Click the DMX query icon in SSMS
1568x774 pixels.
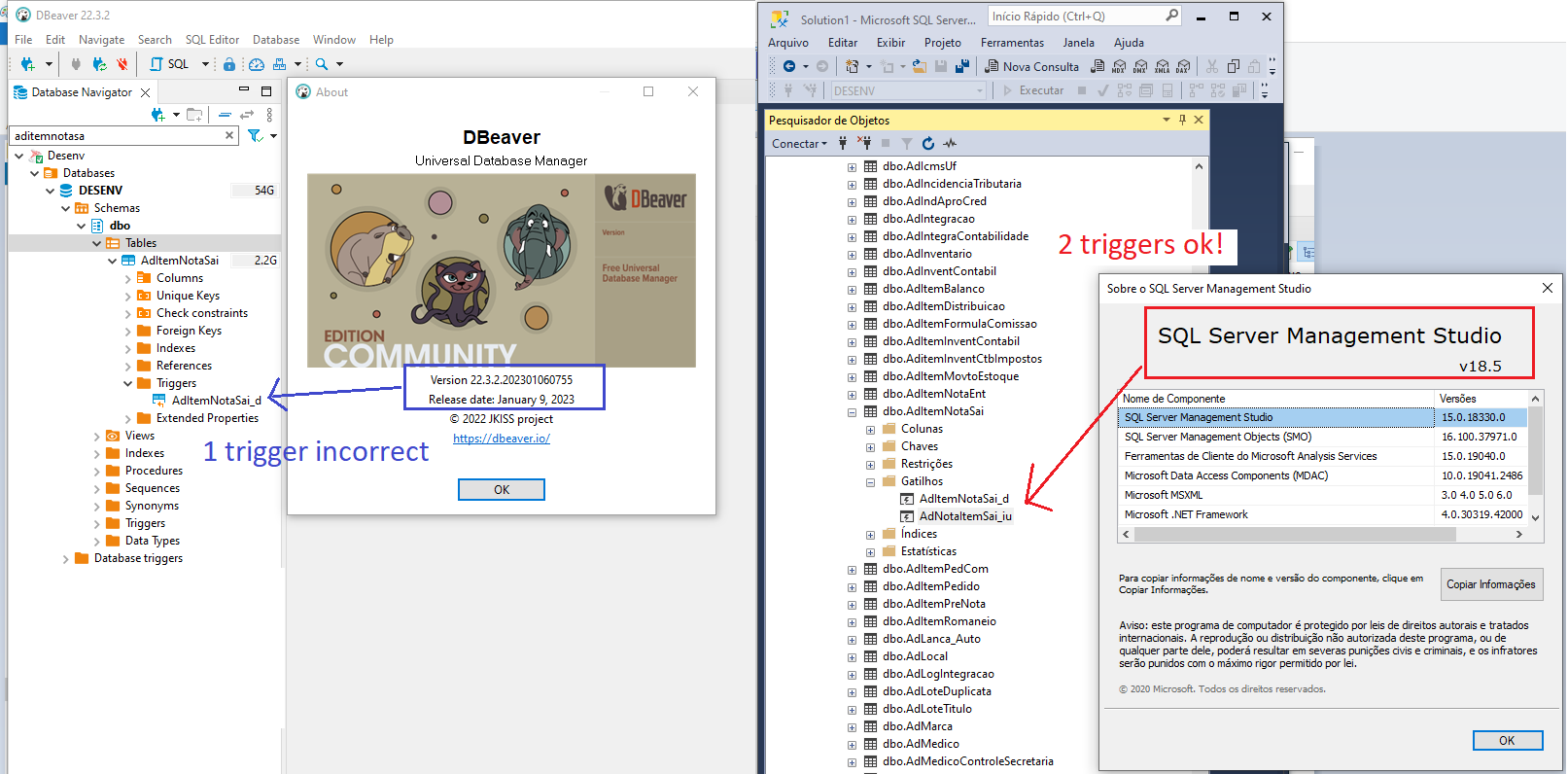coord(1140,67)
